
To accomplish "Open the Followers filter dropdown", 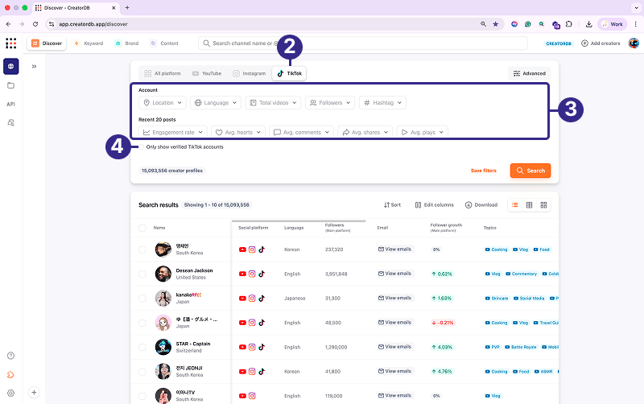I will tap(330, 103).
